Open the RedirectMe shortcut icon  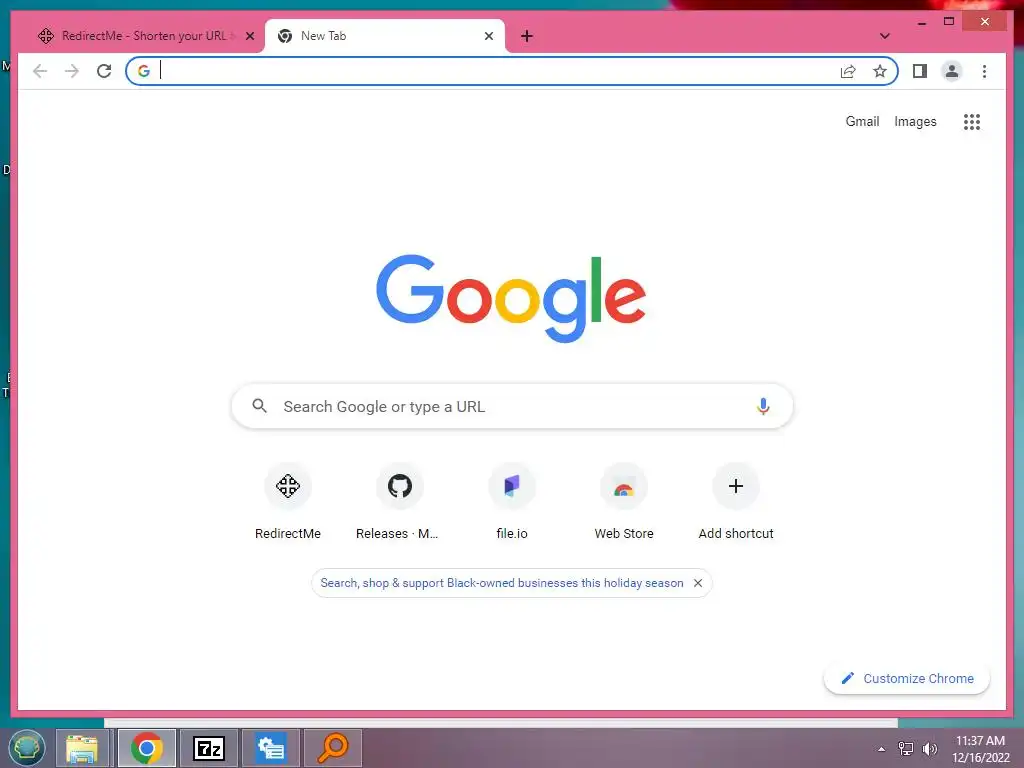(288, 486)
